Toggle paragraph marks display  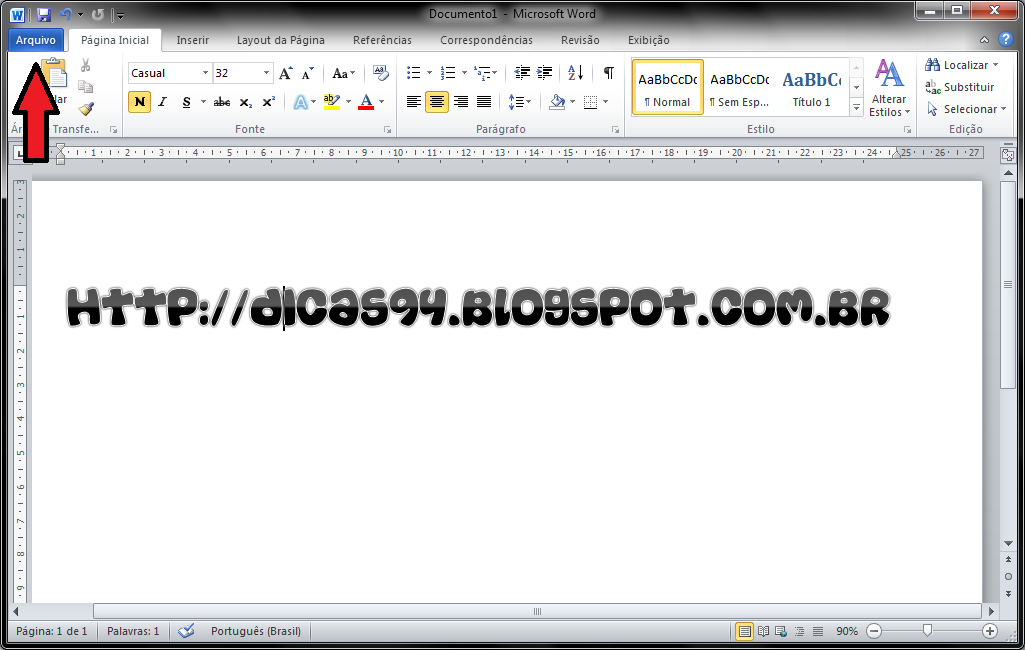click(608, 72)
